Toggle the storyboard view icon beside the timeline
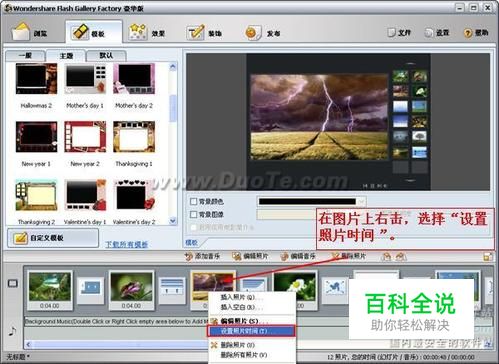This screenshot has width=499, height=364. click(x=13, y=283)
